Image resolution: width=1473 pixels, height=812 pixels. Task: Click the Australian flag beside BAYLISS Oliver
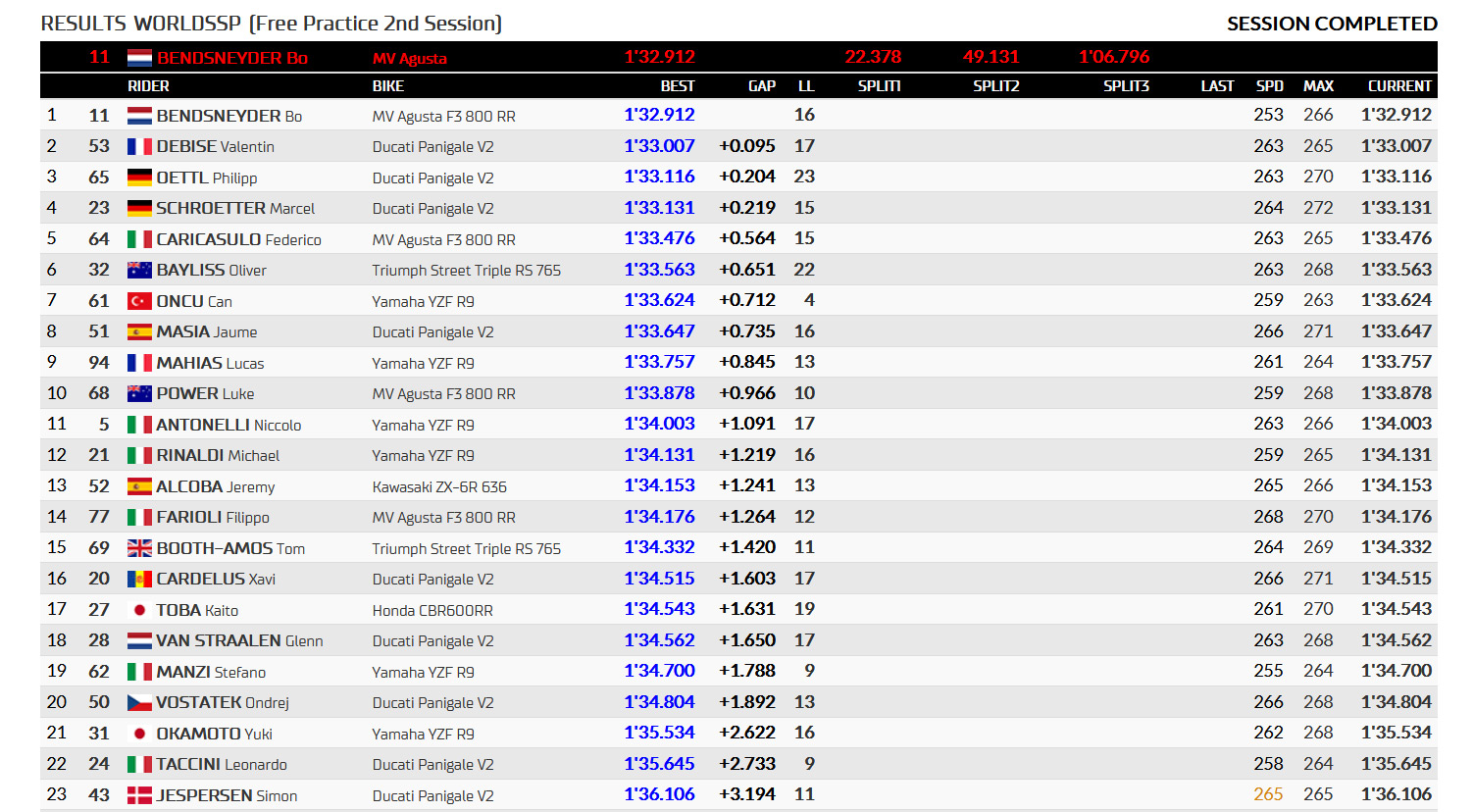(x=139, y=270)
